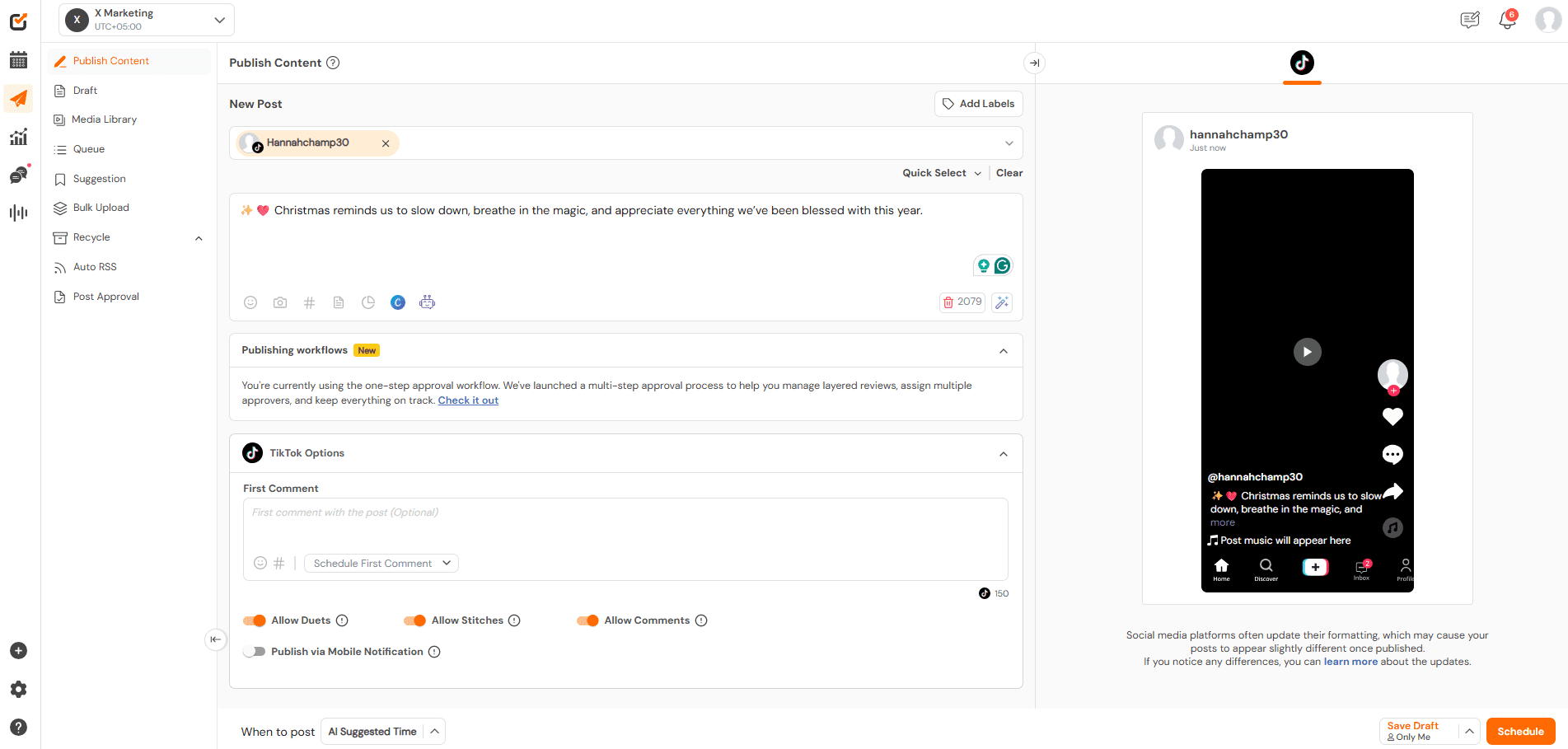
Task: Open the emoji picker in the post editor
Action: point(250,302)
